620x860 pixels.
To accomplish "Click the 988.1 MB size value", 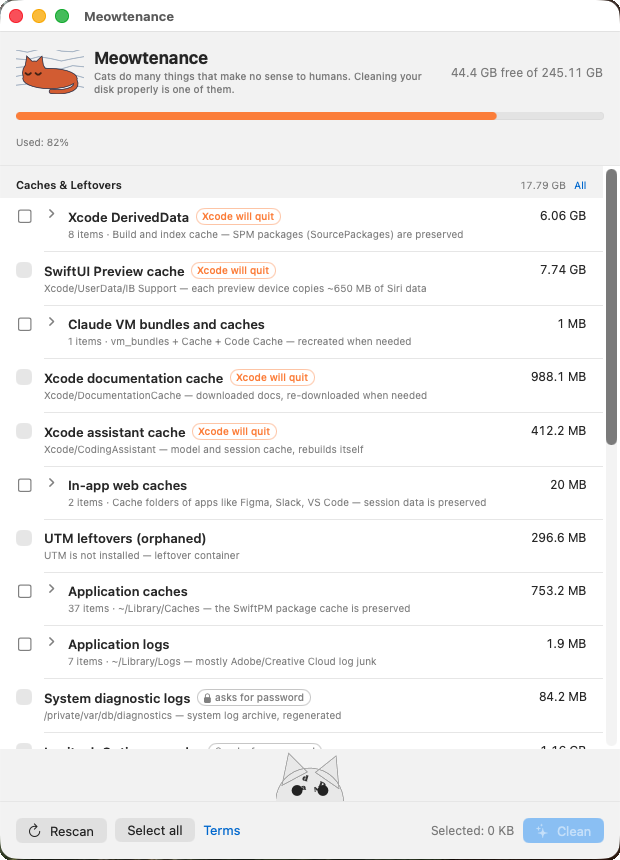I will tap(559, 377).
